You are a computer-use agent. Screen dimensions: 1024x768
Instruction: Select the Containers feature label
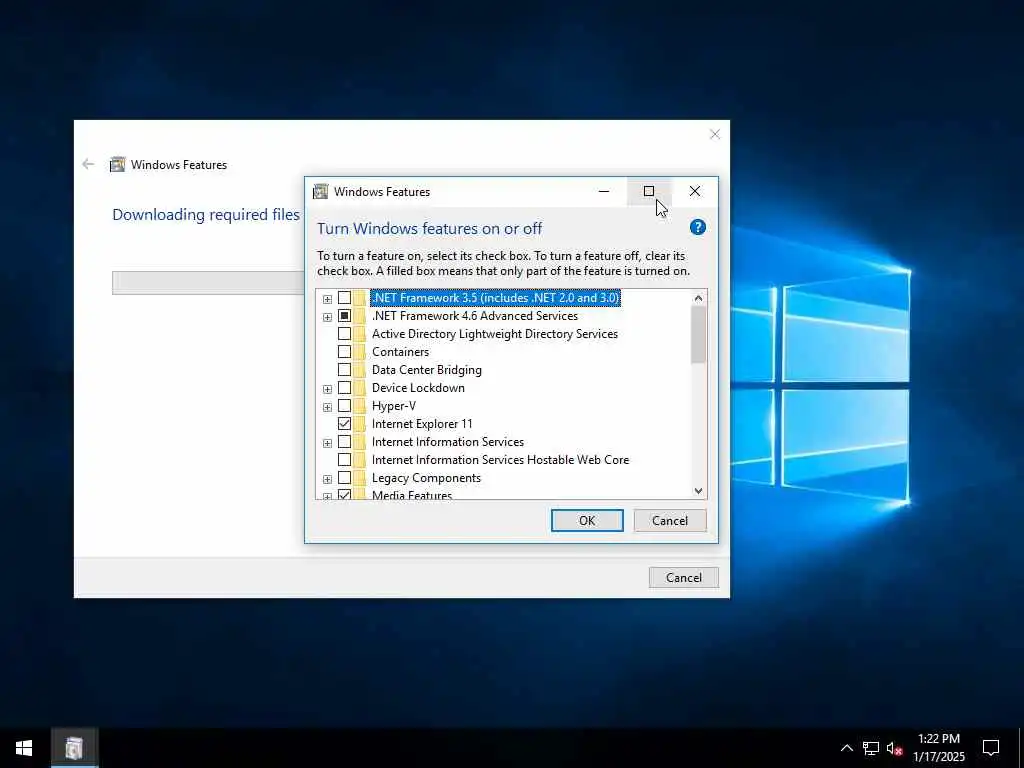[x=400, y=352]
